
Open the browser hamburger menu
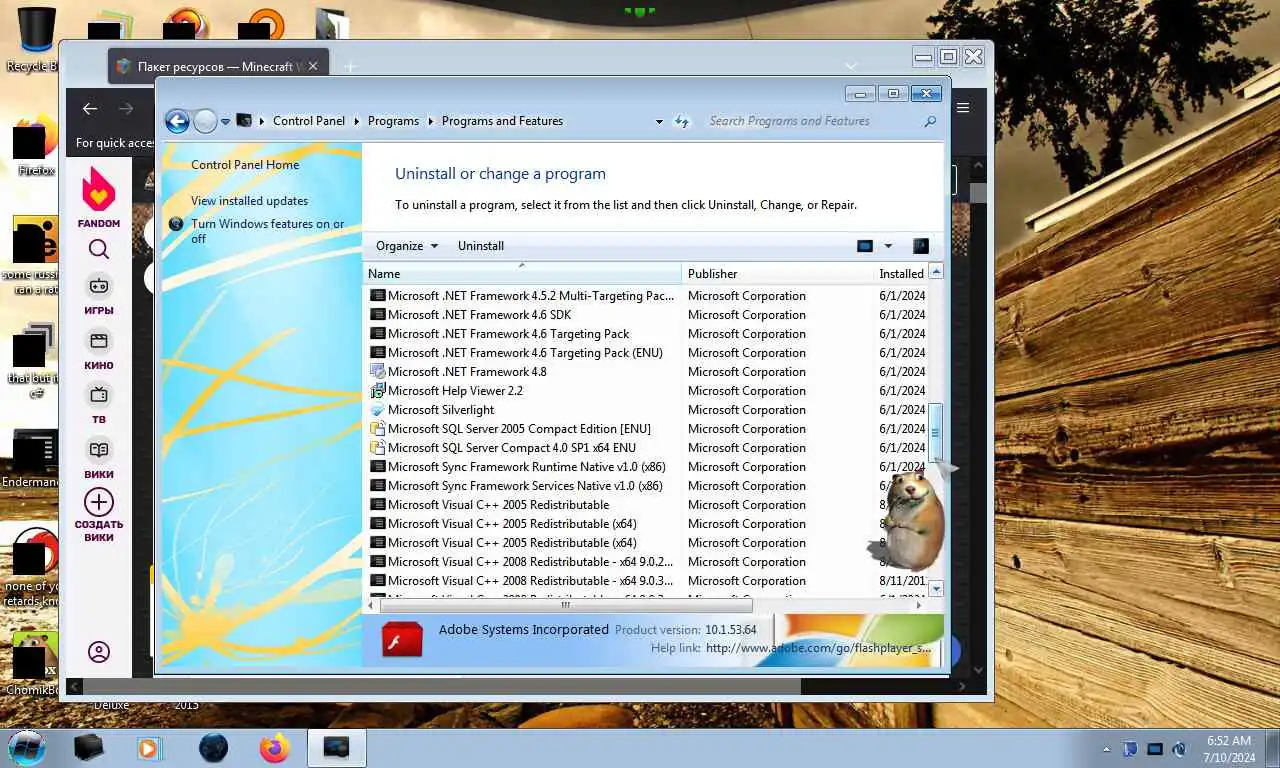(963, 108)
